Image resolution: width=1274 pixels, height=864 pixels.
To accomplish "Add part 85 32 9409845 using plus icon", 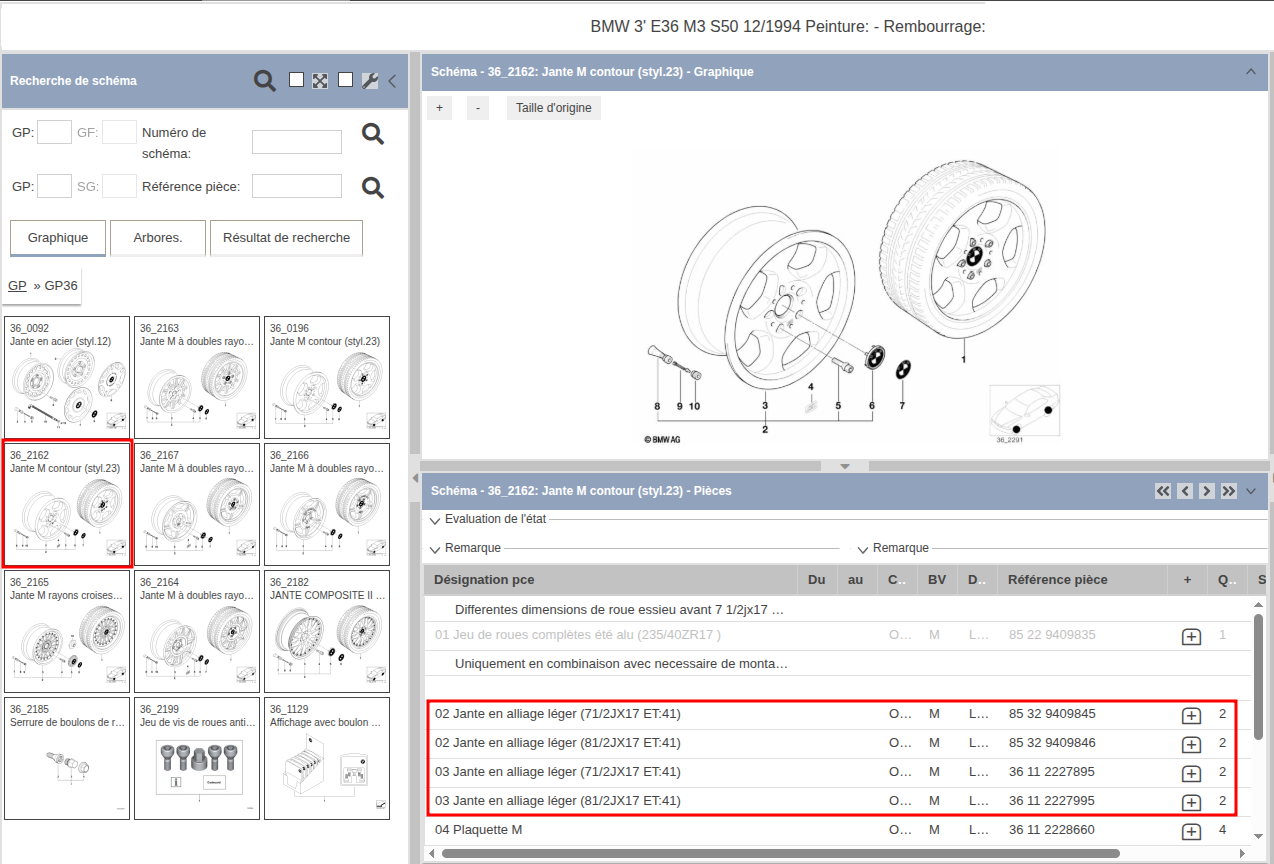I will (1191, 715).
